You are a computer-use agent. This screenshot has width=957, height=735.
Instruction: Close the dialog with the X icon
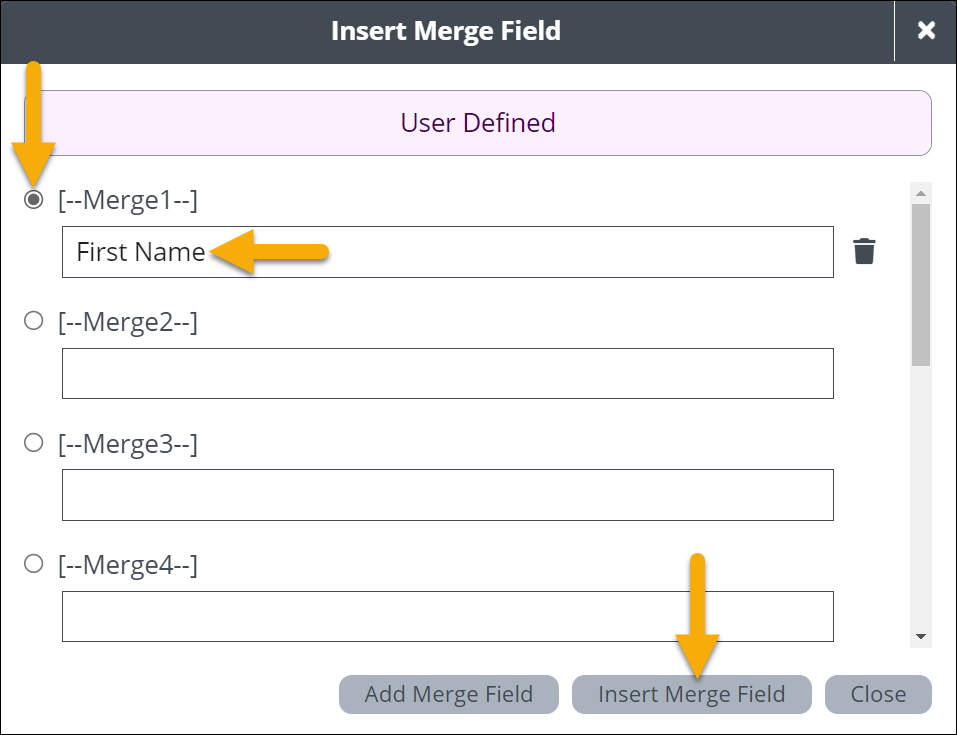[926, 31]
